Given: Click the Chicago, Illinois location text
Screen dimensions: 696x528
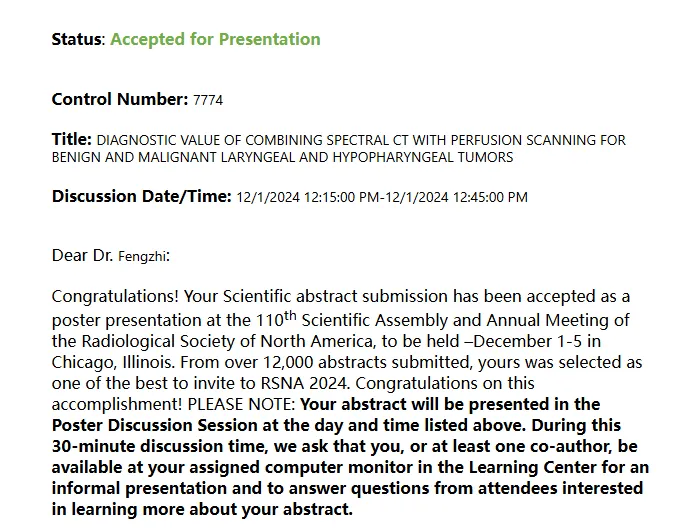Looking at the screenshot, I should pyautogui.click(x=113, y=362).
